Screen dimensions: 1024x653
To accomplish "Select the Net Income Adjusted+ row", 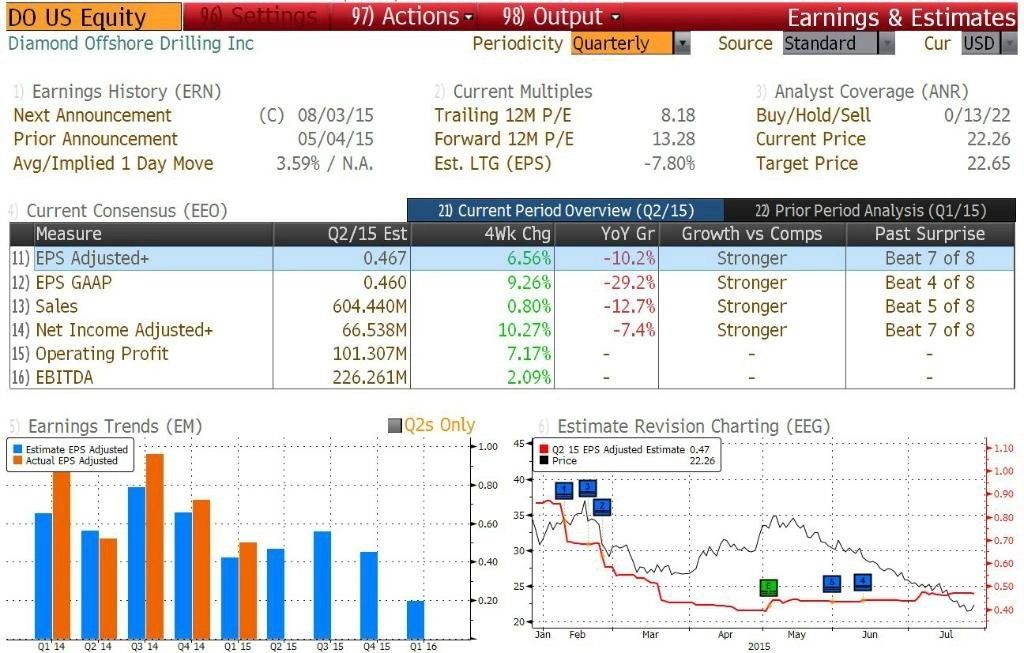I will (512, 330).
